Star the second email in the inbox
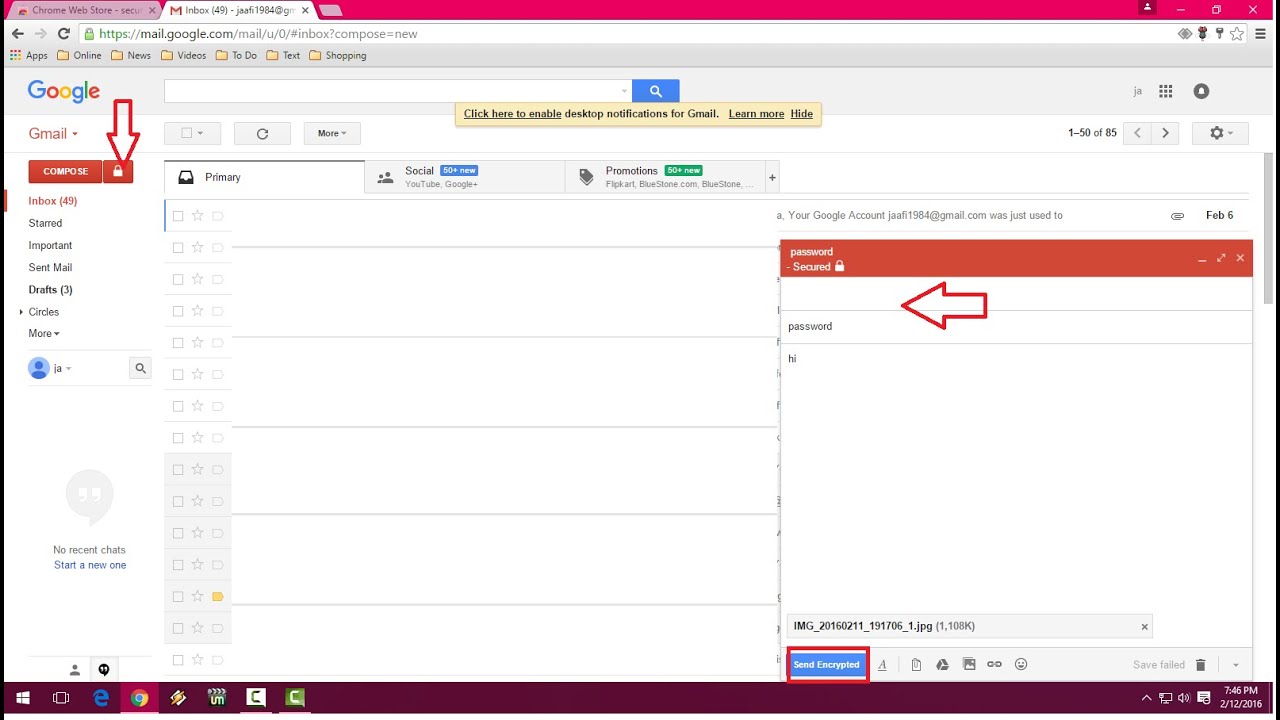The width and height of the screenshot is (1280, 720). (197, 248)
